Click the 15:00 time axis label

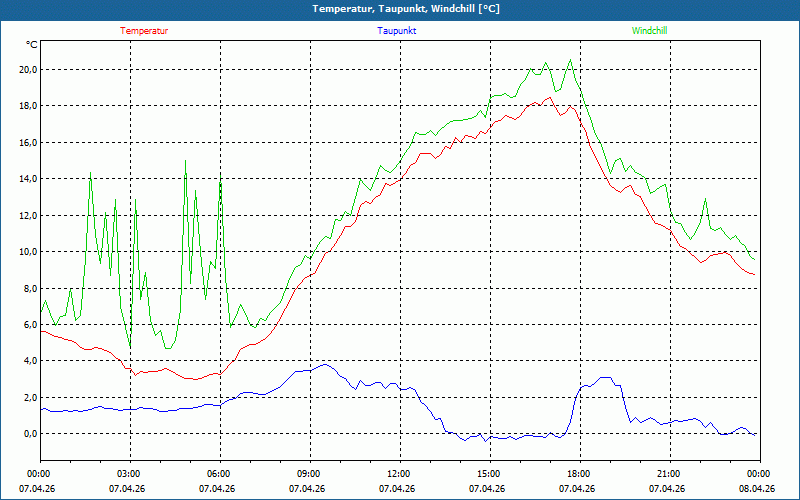pyautogui.click(x=487, y=474)
